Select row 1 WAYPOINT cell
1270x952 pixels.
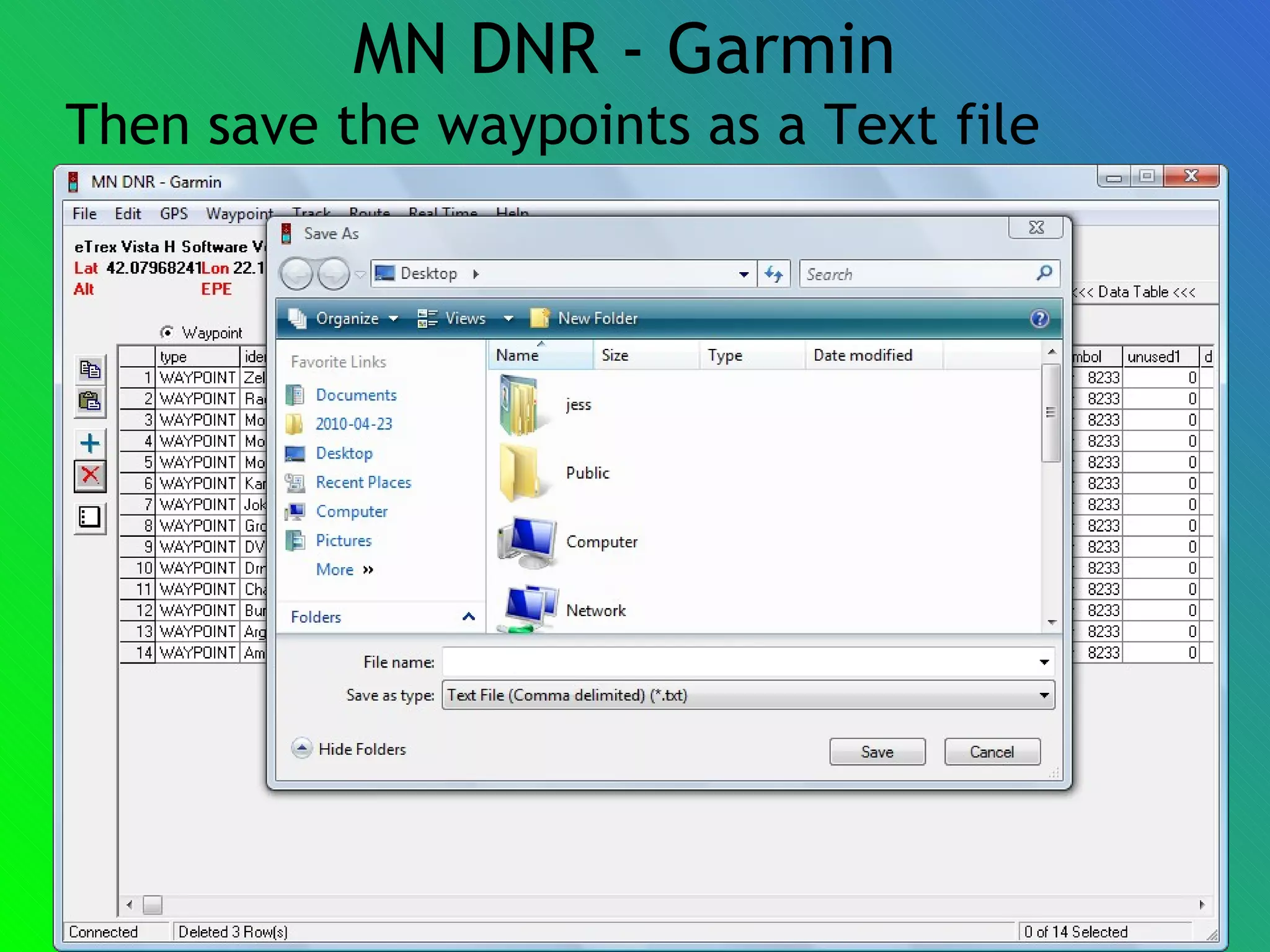point(197,377)
